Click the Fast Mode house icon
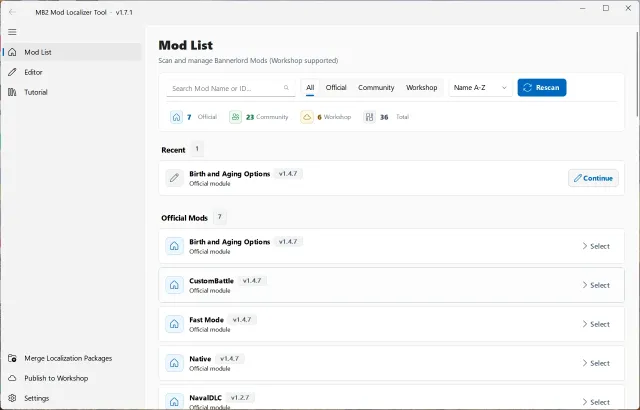 pos(174,324)
